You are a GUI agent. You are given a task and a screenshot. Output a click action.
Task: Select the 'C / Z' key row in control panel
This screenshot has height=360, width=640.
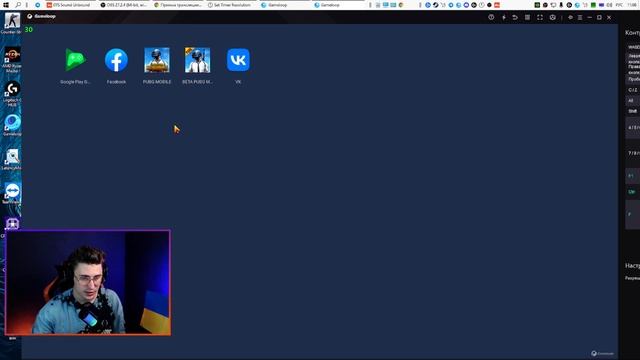point(633,90)
